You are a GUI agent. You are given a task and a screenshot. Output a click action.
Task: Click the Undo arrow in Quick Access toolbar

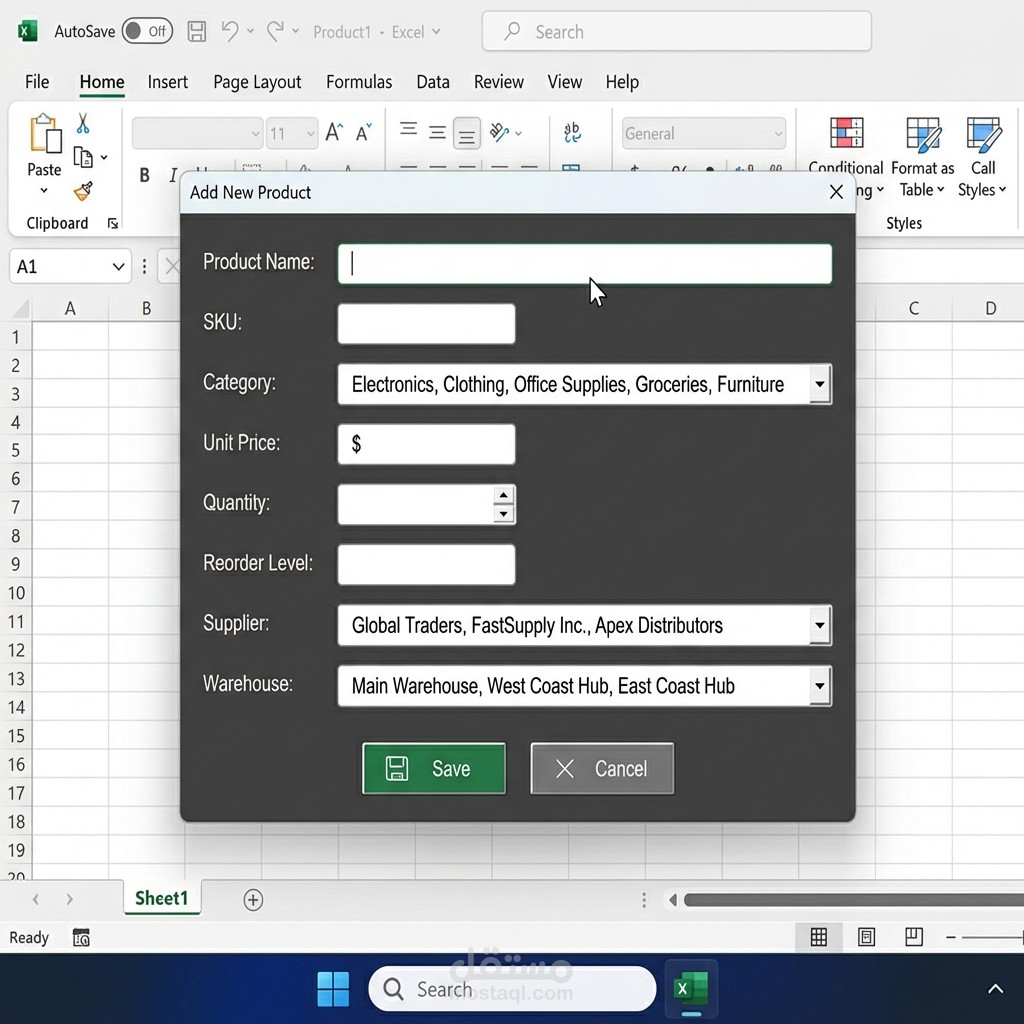231,31
